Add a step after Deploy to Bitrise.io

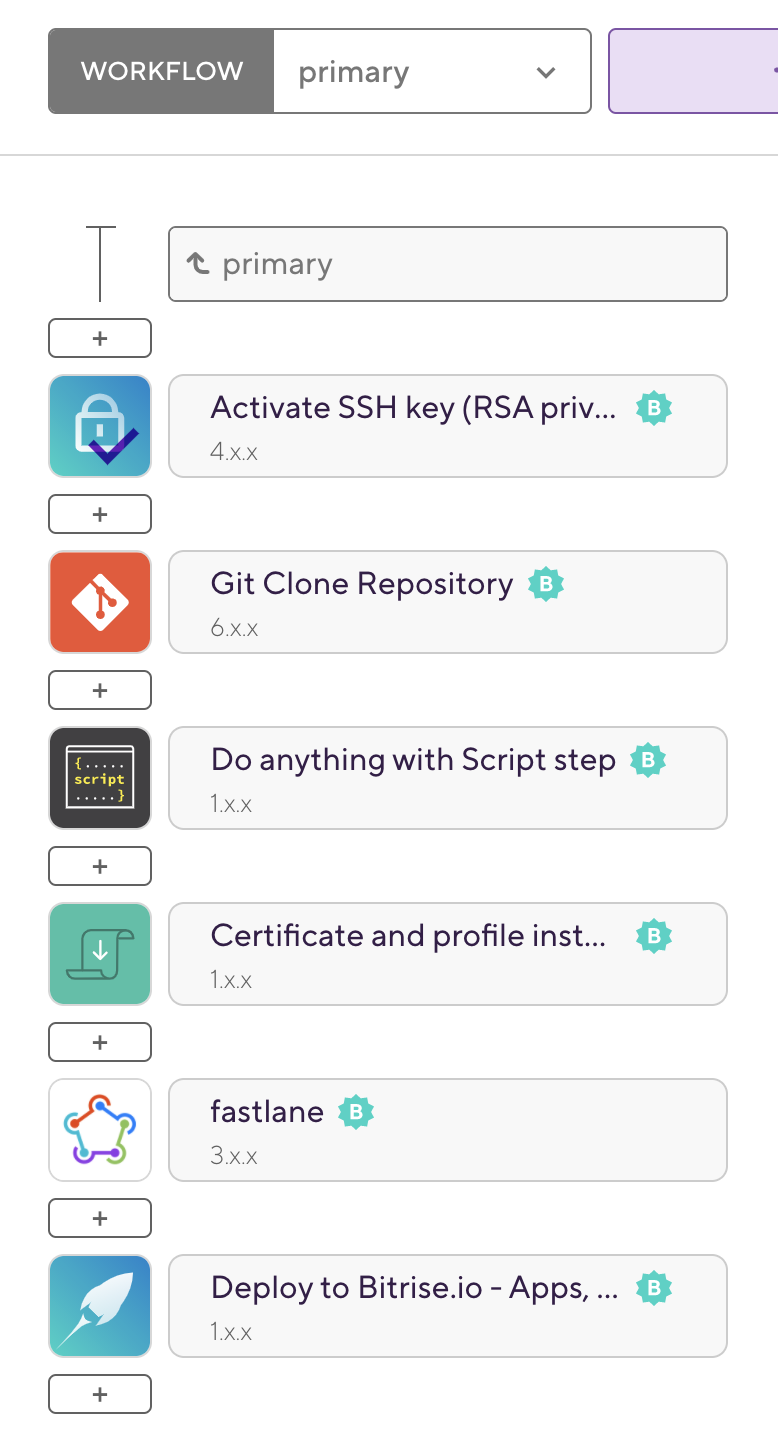pos(100,1394)
